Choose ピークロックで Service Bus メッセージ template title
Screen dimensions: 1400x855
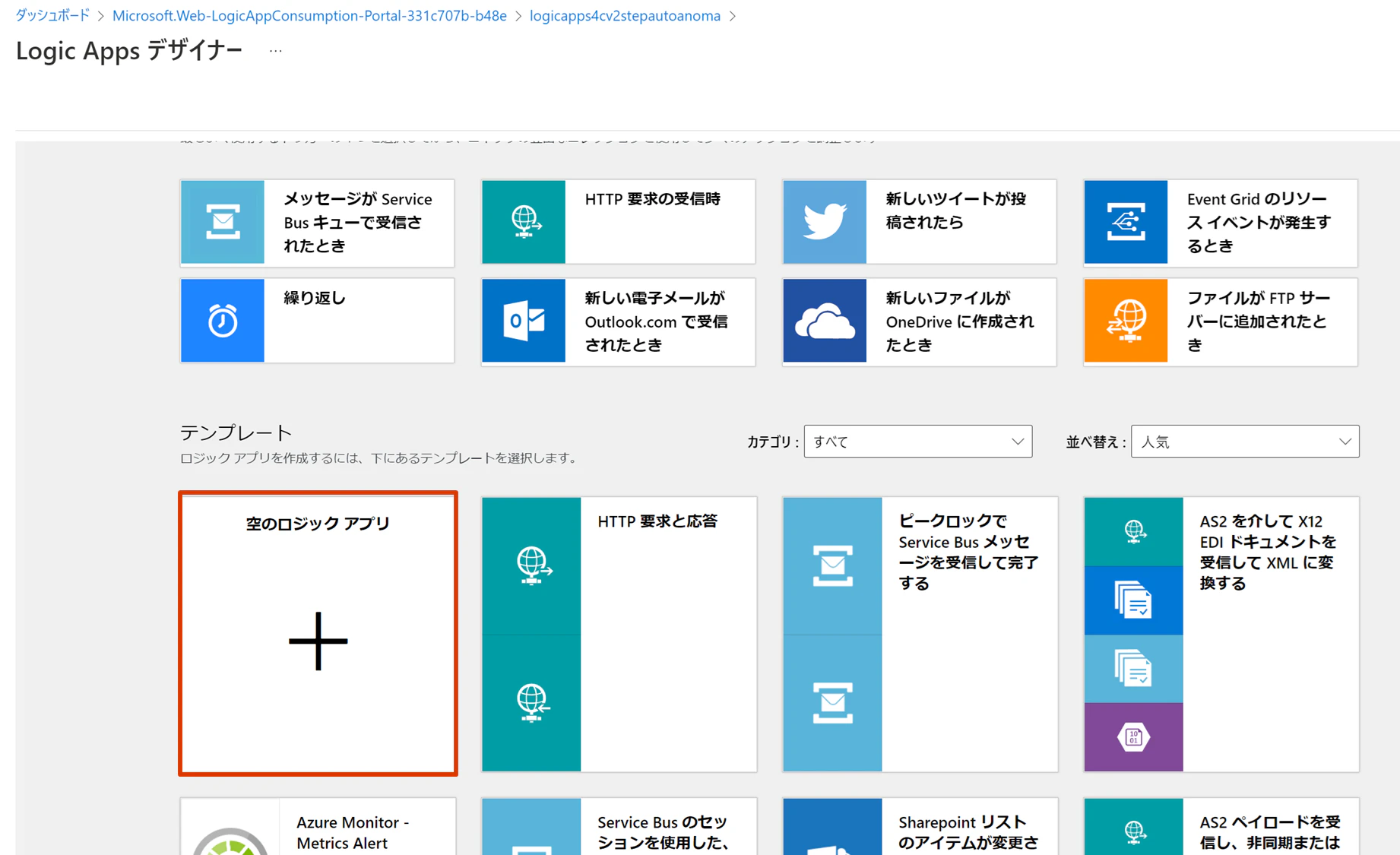pos(968,552)
